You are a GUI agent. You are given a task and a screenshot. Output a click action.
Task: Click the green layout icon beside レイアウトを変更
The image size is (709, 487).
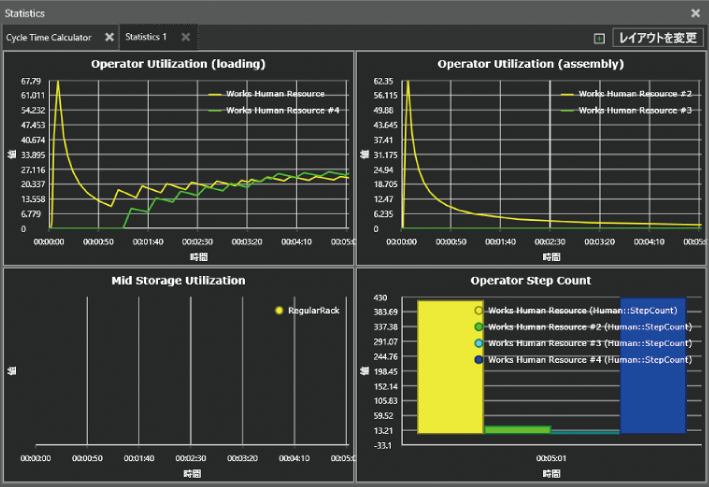599,38
